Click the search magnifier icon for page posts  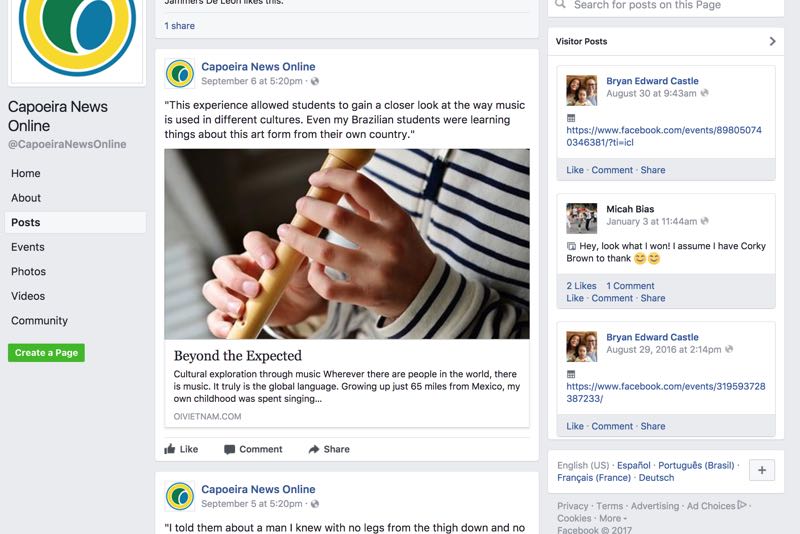click(x=560, y=5)
